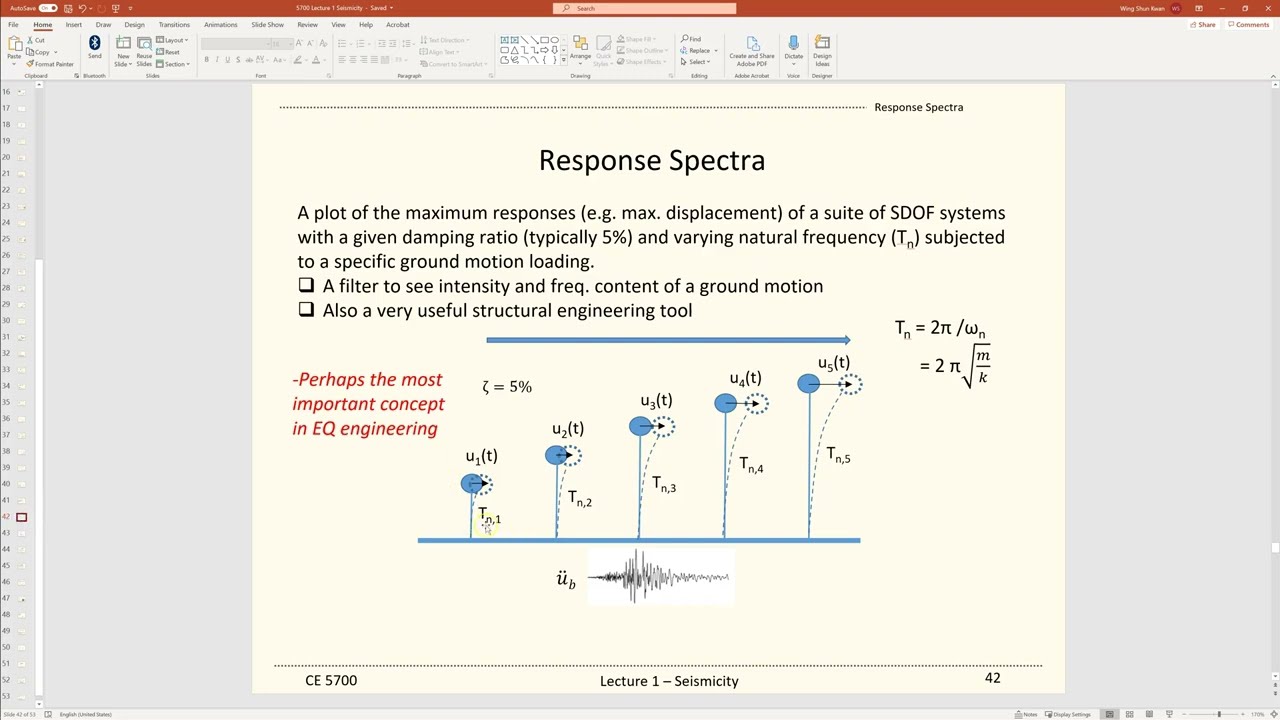Open the File menu
This screenshot has width=1280, height=720.
pos(13,24)
